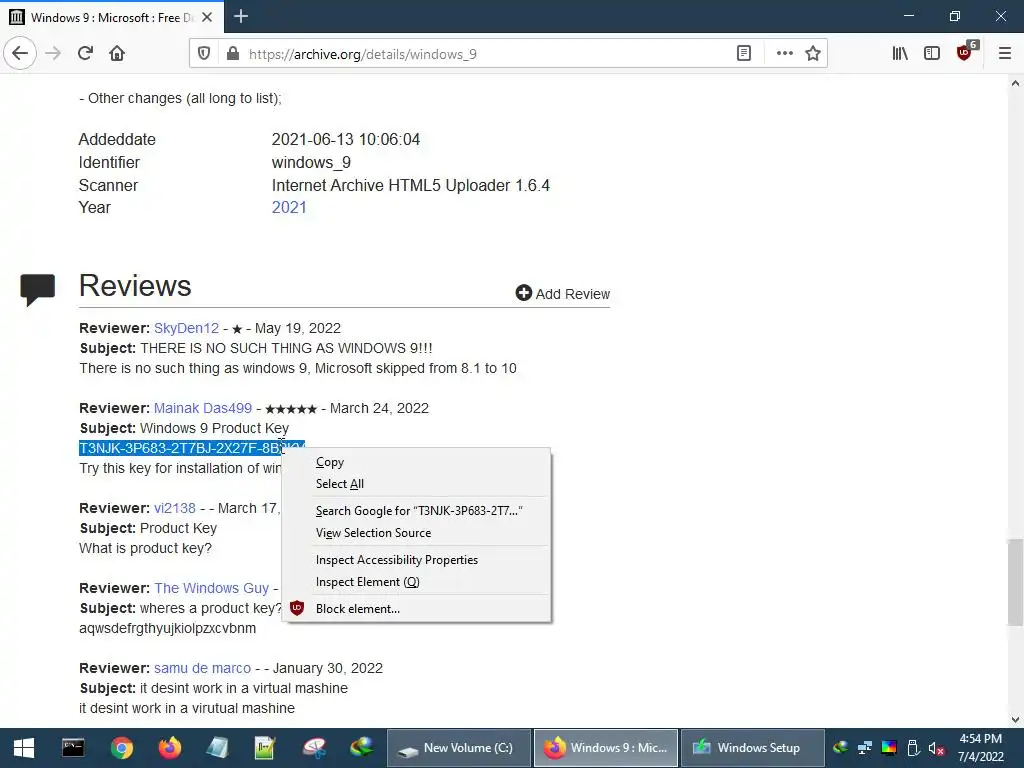This screenshot has width=1024, height=768.
Task: Open the scissors snipping taskbar app
Action: 314,748
